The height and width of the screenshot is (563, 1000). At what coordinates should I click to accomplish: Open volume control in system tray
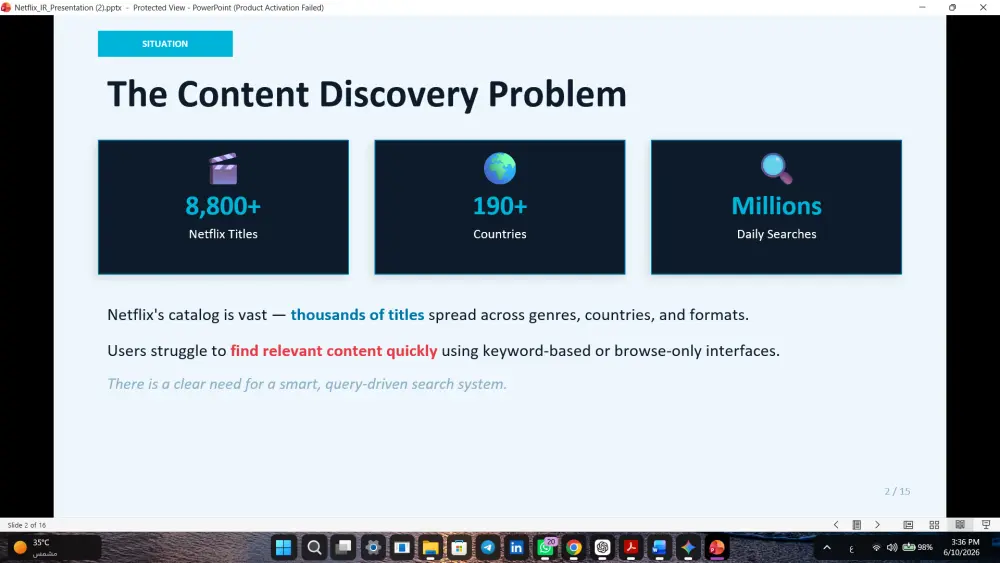tap(892, 547)
